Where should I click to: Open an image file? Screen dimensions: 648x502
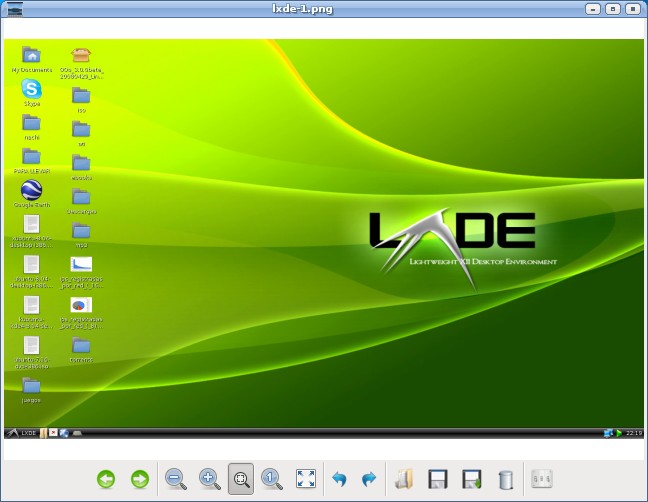[404, 479]
